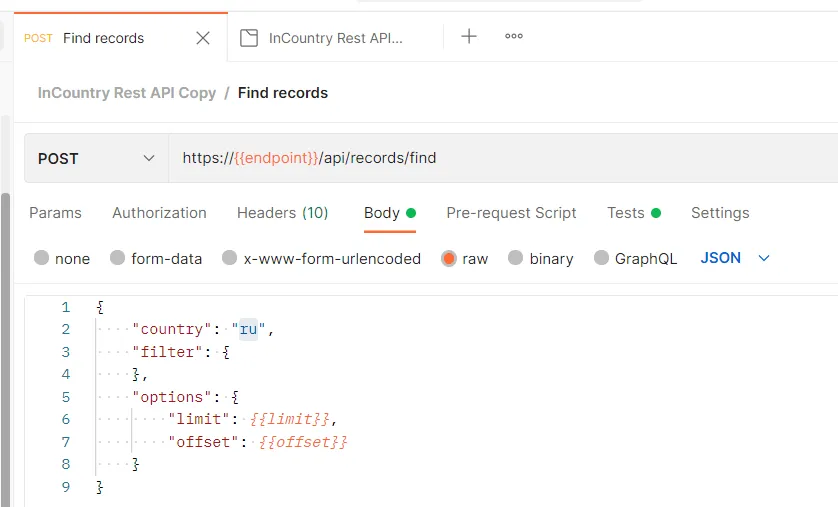Go to the Headers (10) tab

coord(282,213)
